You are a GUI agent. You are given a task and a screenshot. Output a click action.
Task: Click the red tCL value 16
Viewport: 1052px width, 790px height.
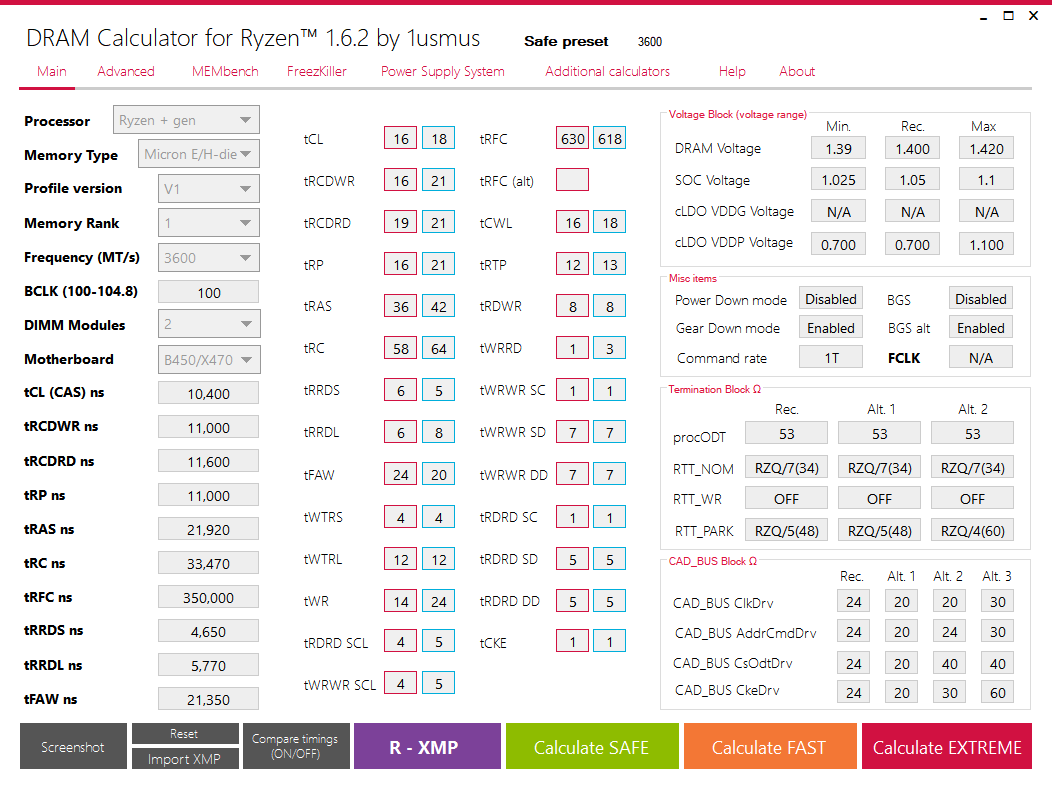click(x=401, y=138)
